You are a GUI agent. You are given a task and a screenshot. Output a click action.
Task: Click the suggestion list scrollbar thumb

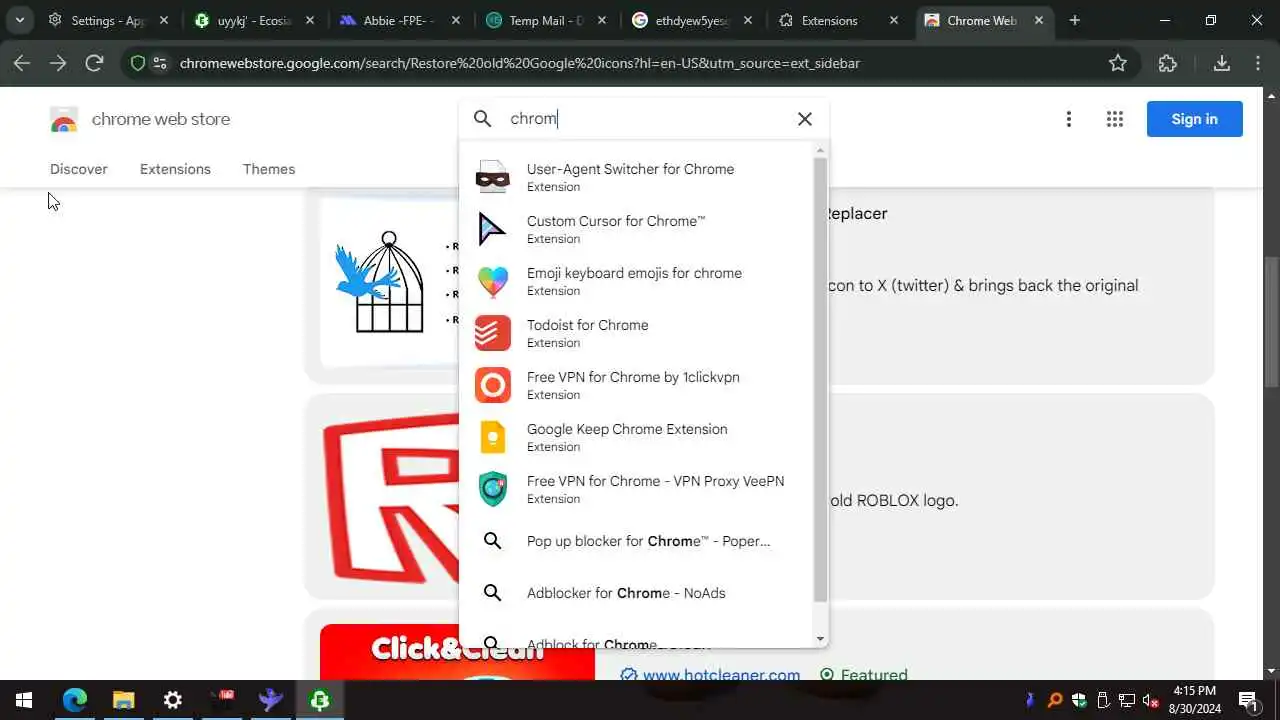[821, 381]
